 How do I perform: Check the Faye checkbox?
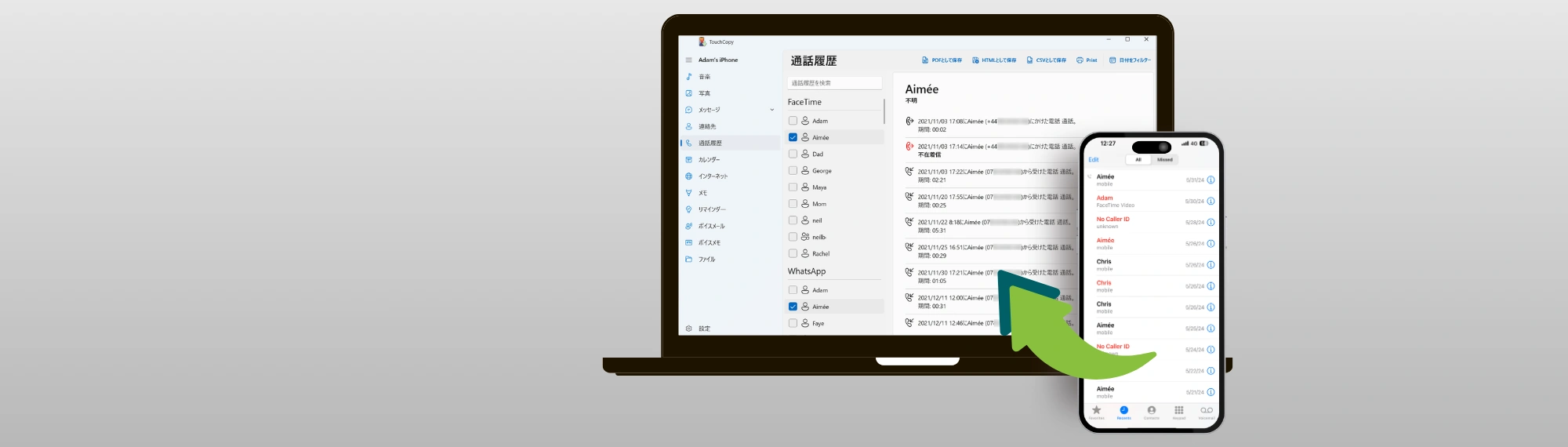pyautogui.click(x=793, y=323)
